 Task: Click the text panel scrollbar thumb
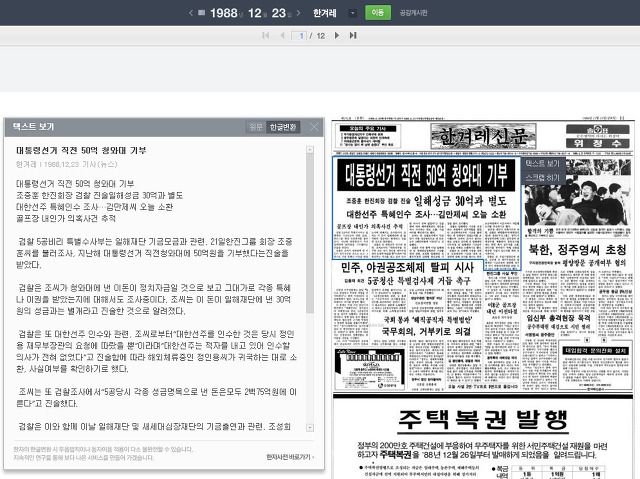pos(310,233)
